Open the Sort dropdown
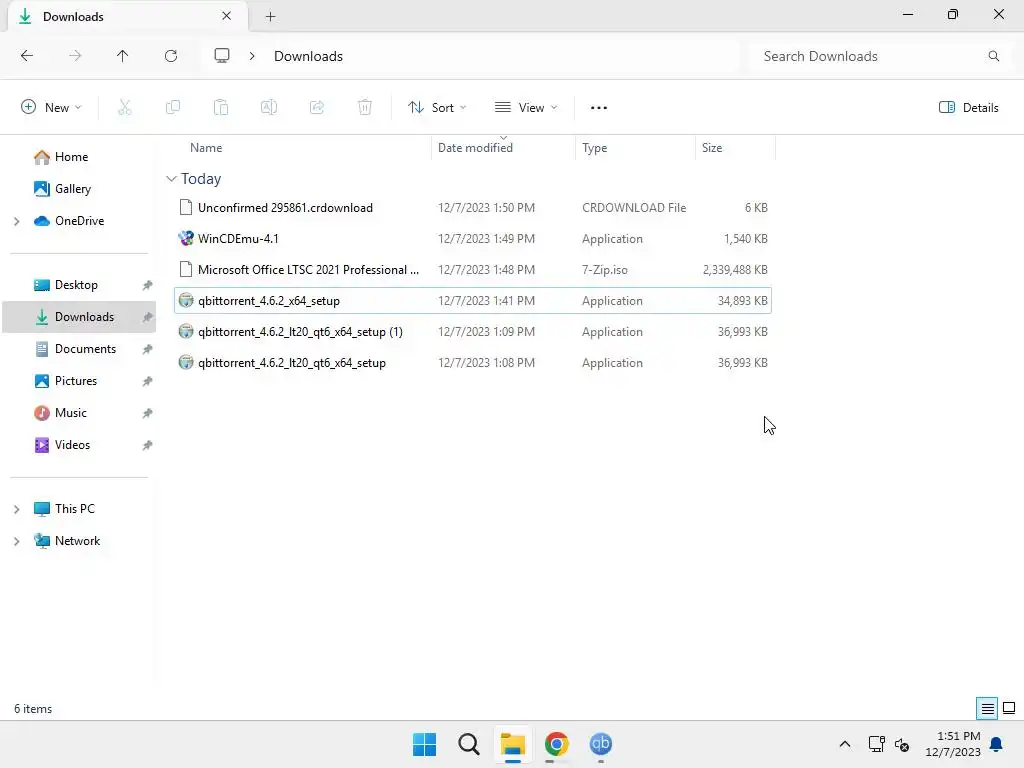This screenshot has width=1024, height=768. tap(437, 108)
